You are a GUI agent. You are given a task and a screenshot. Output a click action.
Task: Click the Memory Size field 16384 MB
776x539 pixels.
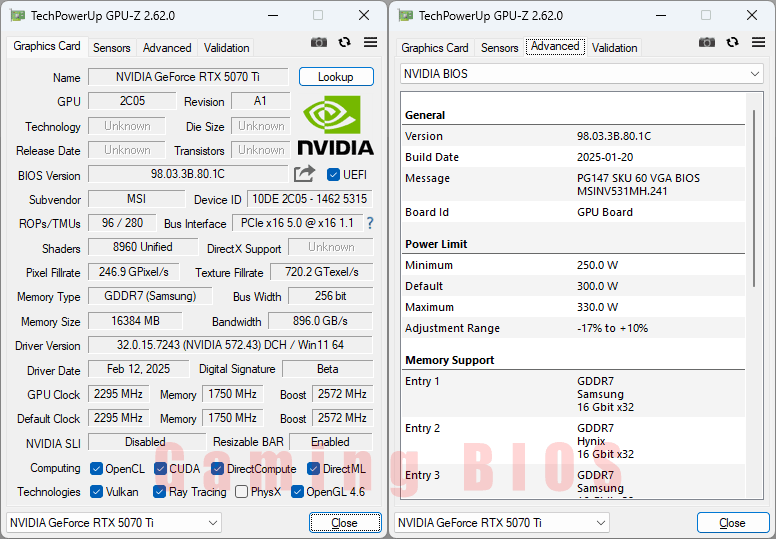pos(135,321)
